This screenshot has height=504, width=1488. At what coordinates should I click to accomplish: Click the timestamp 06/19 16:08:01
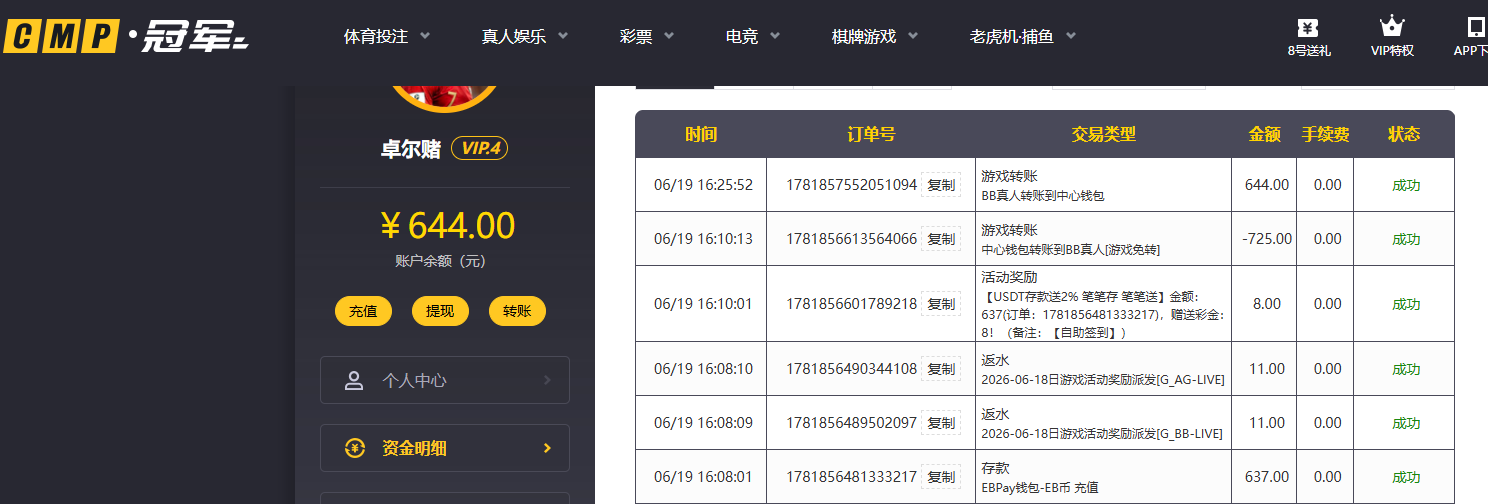(703, 477)
